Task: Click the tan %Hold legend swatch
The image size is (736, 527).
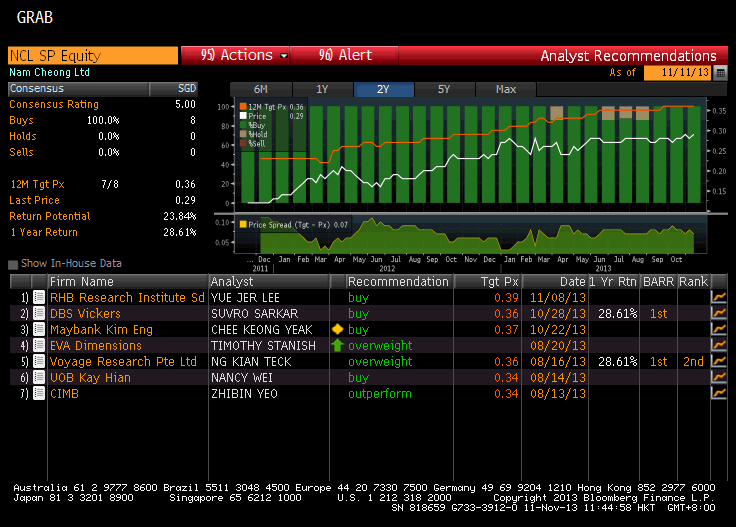Action: click(x=243, y=134)
